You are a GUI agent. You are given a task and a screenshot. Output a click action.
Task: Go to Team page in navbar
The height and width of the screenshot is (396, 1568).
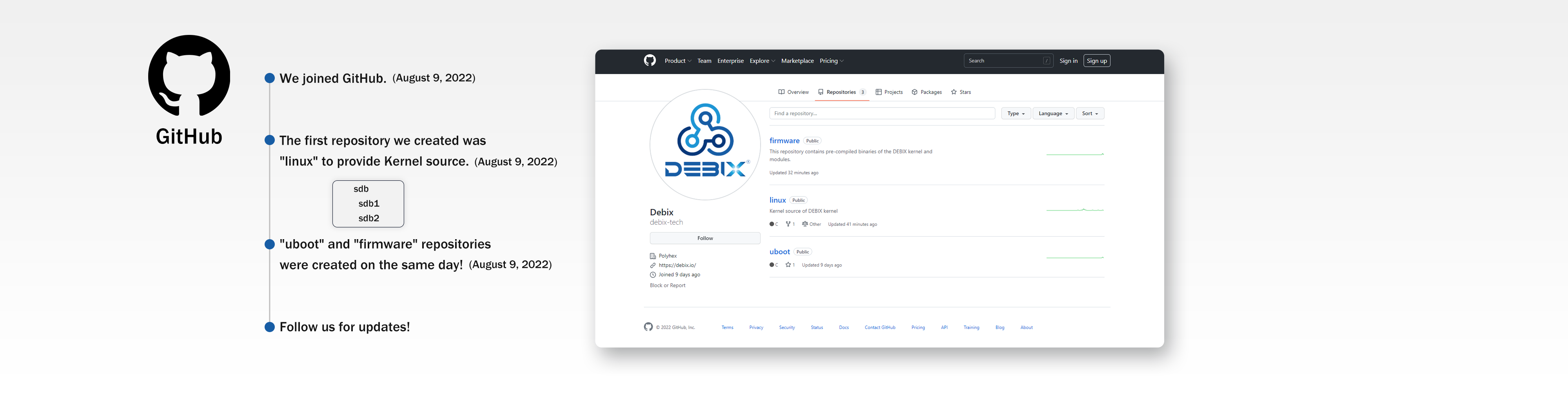(x=704, y=61)
